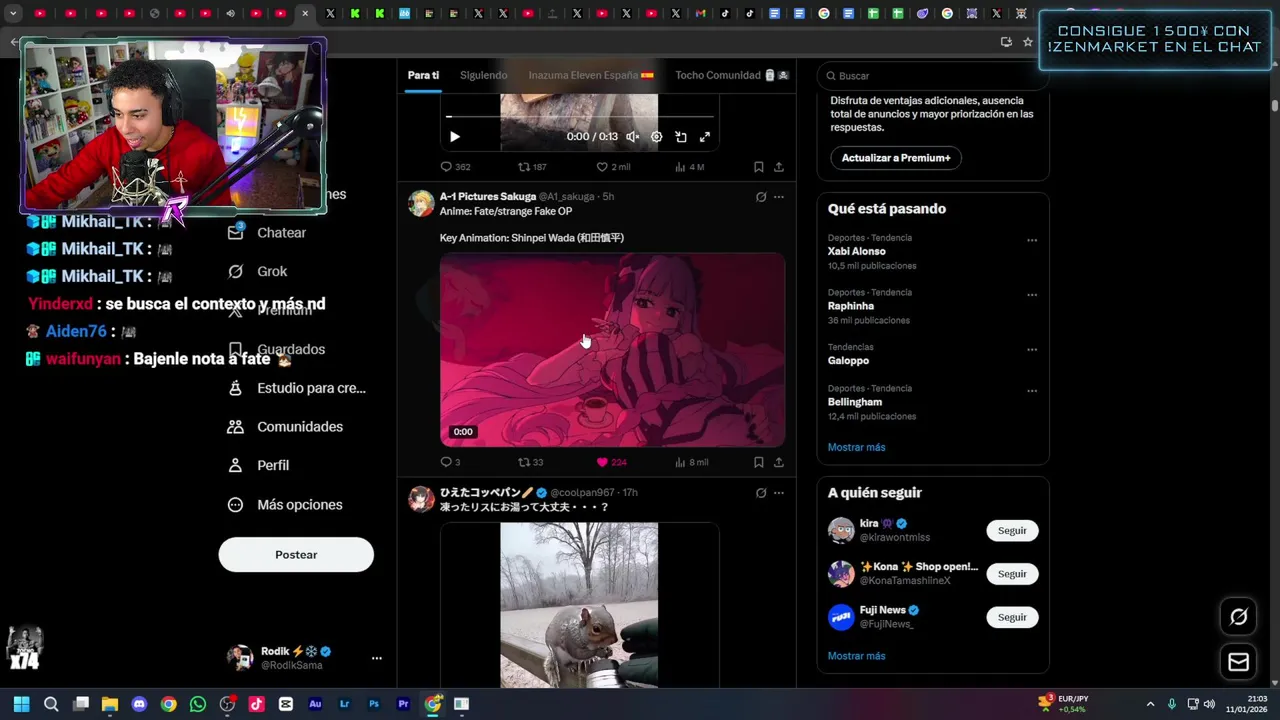The image size is (1280, 720).
Task: Open Discord from the taskbar
Action: [x=139, y=704]
